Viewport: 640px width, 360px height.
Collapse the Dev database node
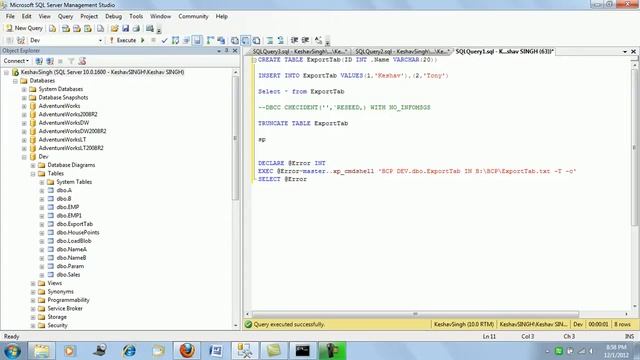pos(24,157)
